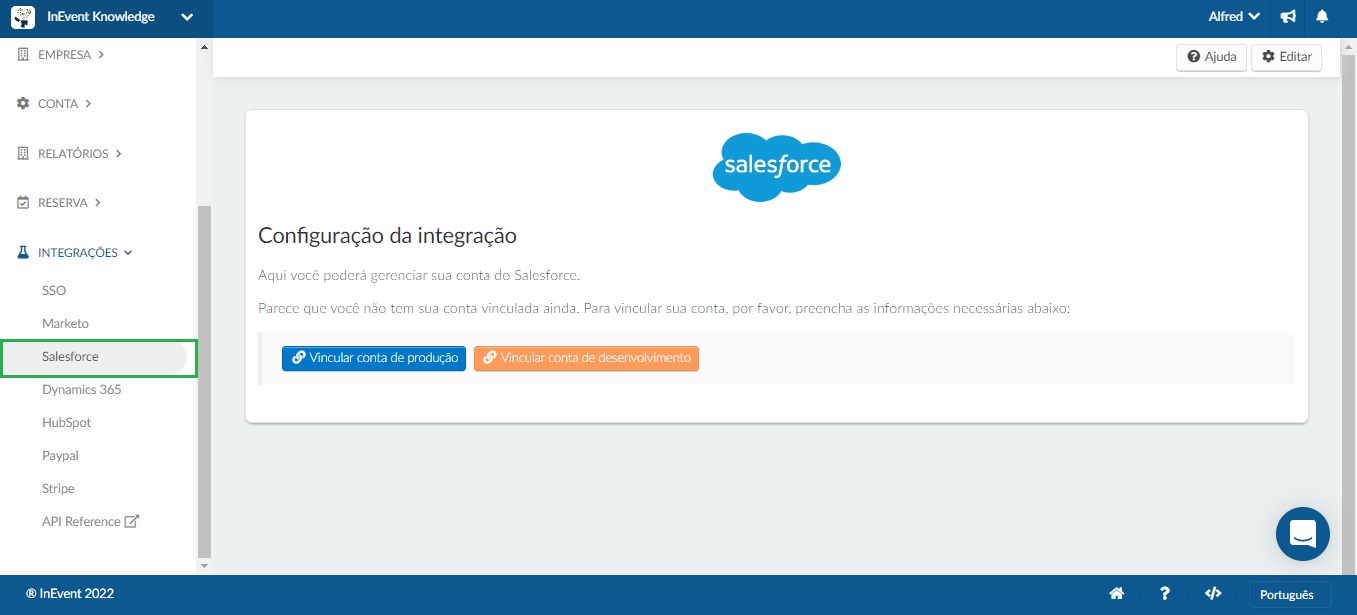Open the InEvent Knowledge dropdown chevron
This screenshot has width=1357, height=615.
(187, 17)
